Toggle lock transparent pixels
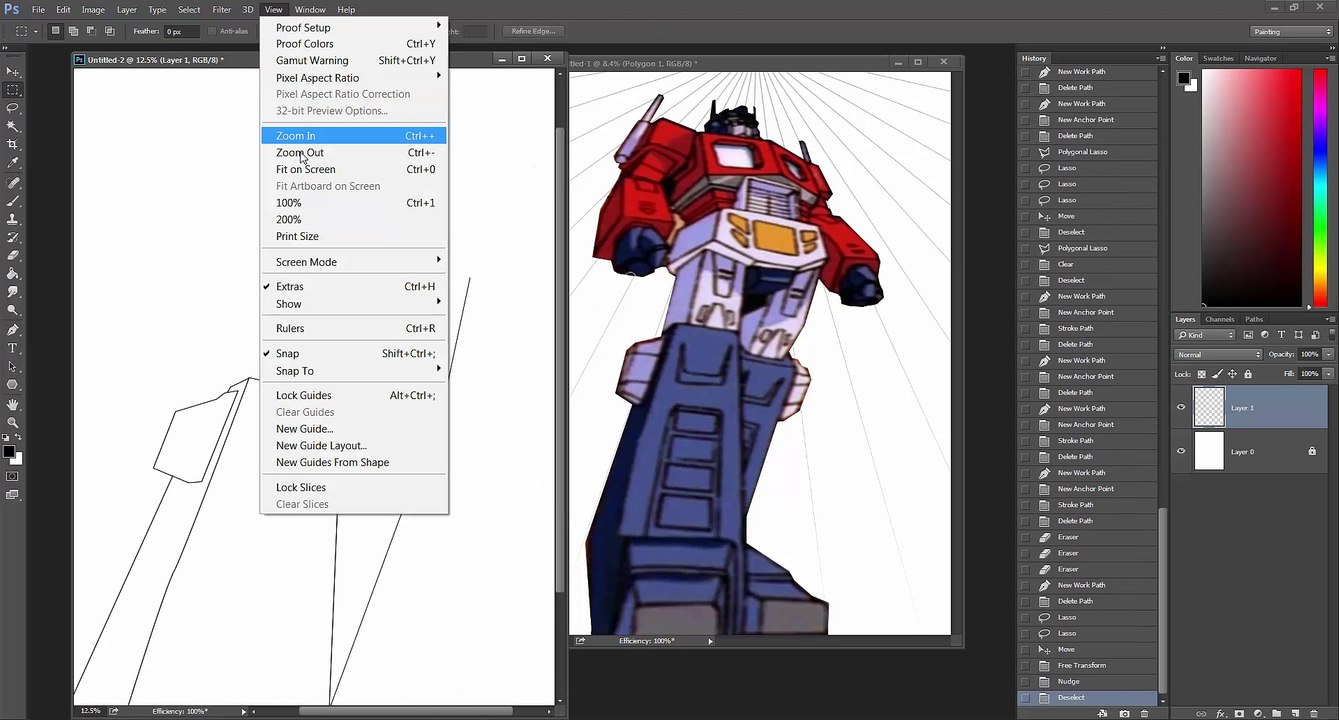This screenshot has height=720, width=1339. tap(1202, 374)
